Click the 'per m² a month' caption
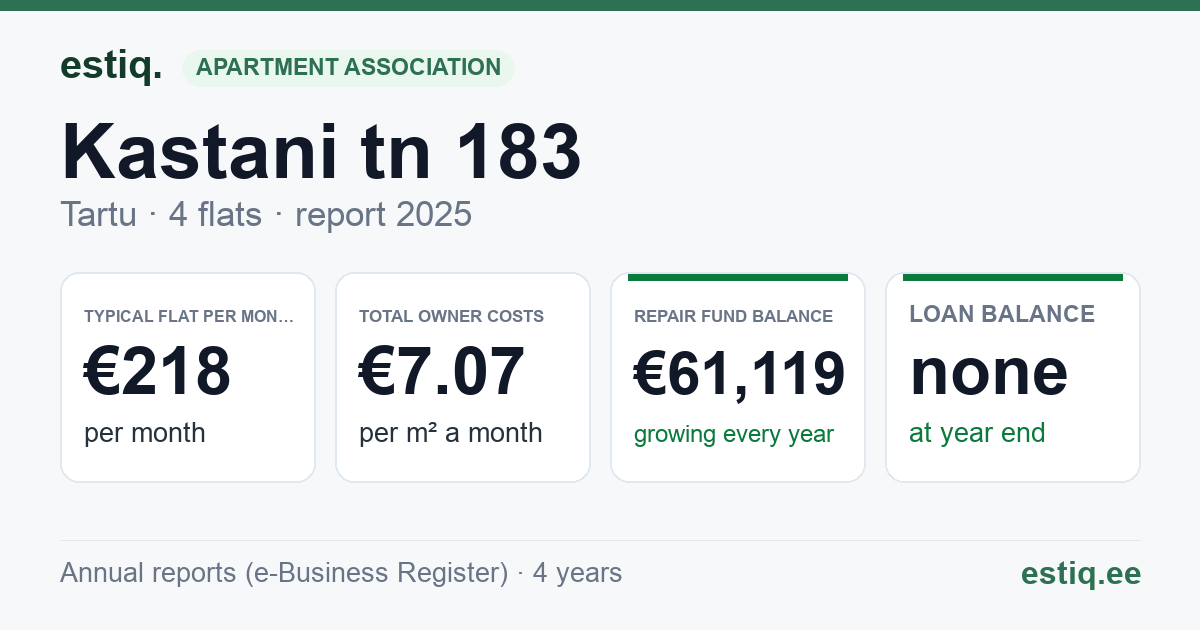This screenshot has height=630, width=1200. coord(451,433)
